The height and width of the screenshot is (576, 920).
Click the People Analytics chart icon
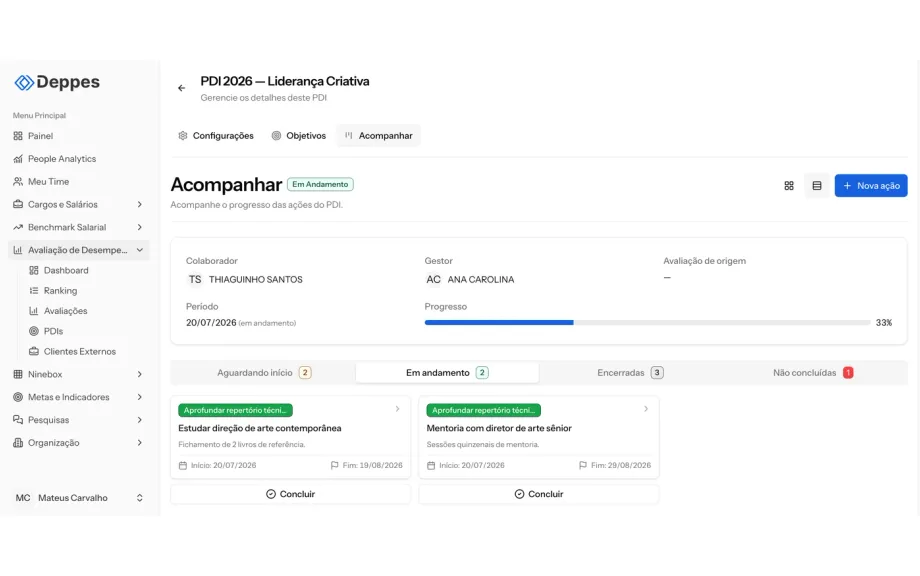tap(18, 159)
